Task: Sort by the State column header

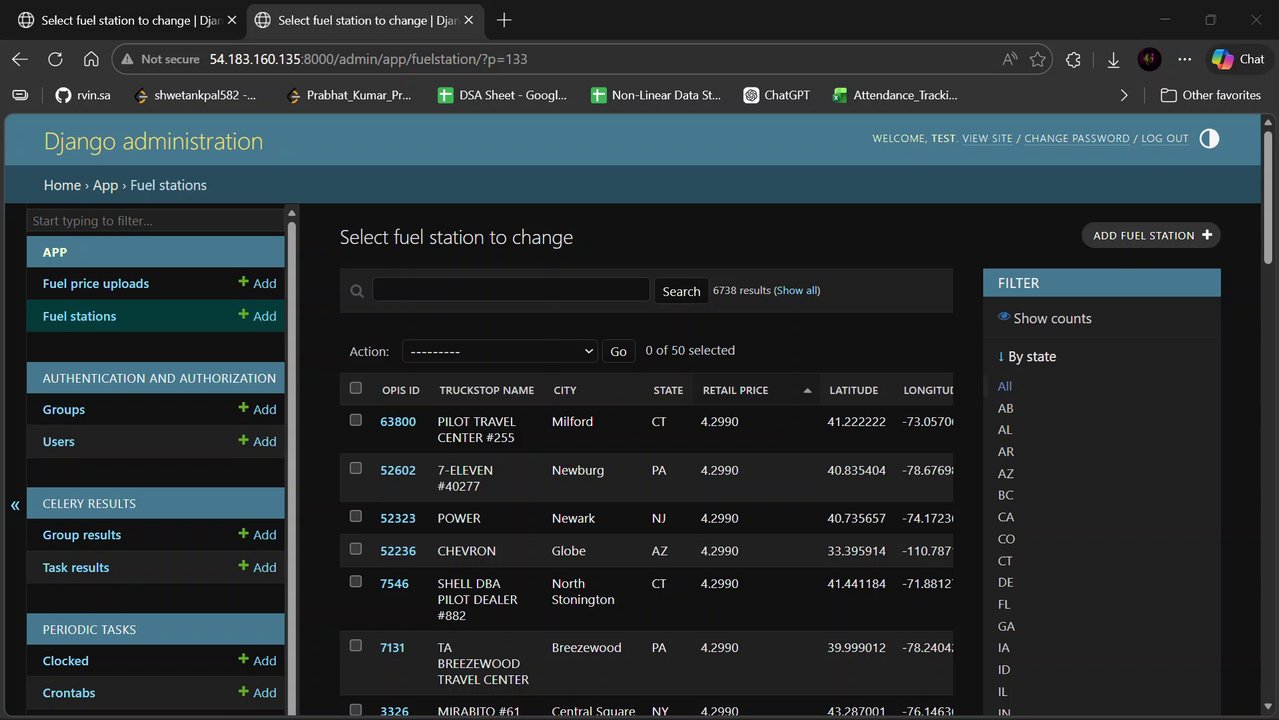Action: (668, 390)
